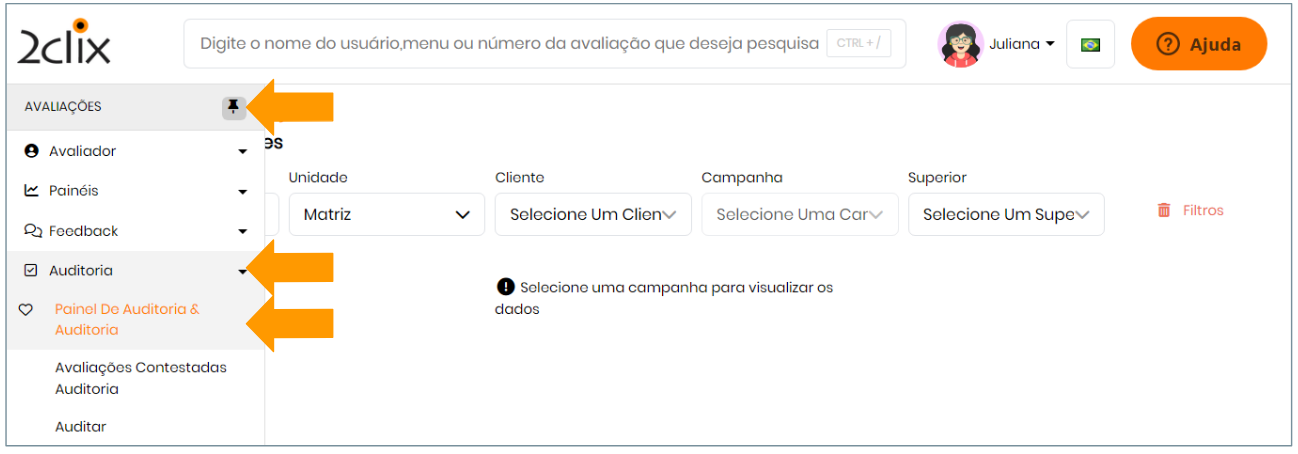
Task: Expand the Painéis menu arrow
Action: pos(242,192)
